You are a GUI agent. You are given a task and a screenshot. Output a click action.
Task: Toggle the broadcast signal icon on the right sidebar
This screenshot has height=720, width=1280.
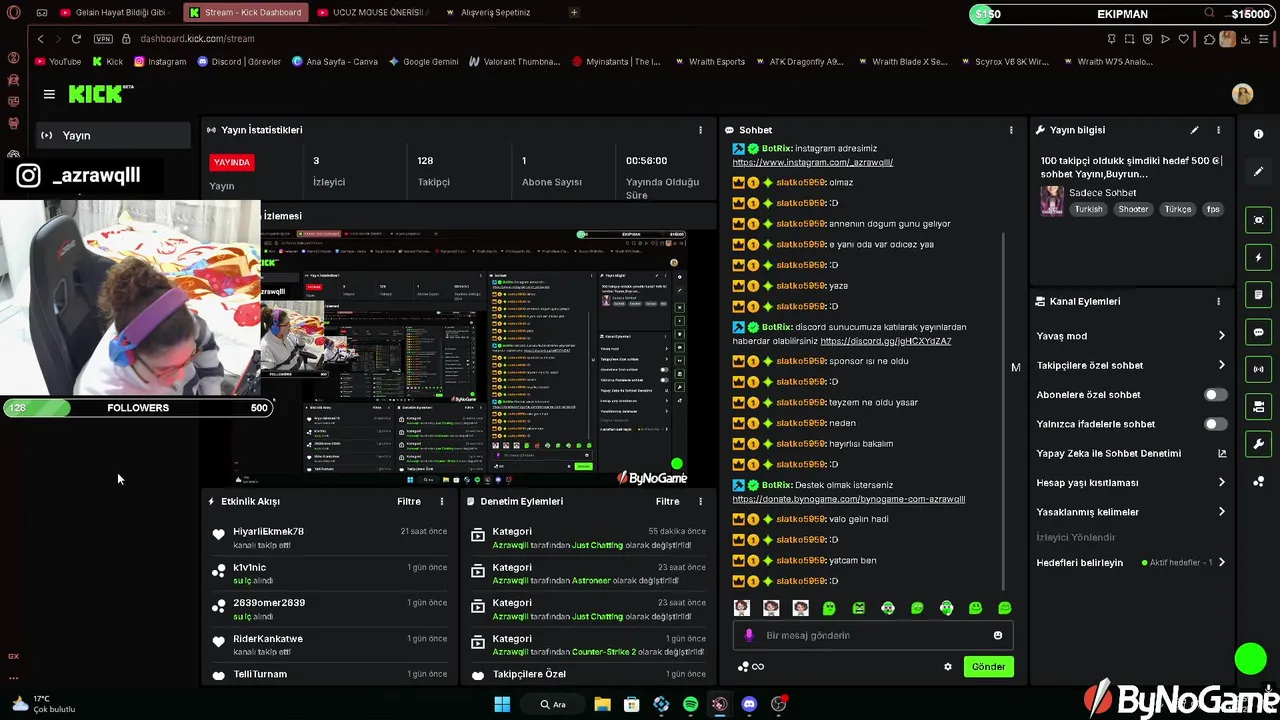click(x=1258, y=369)
